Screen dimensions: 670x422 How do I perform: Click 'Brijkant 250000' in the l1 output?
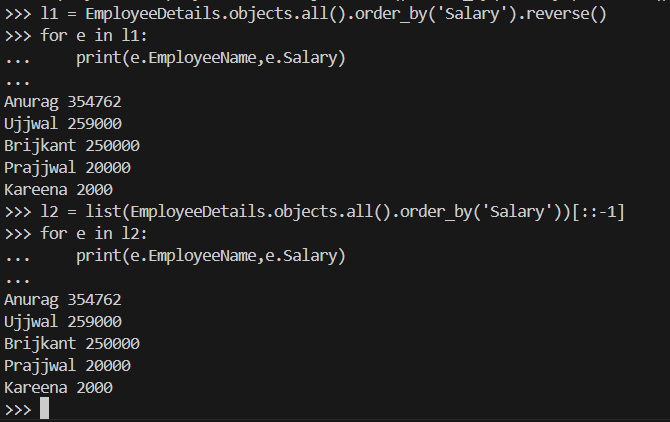pyautogui.click(x=71, y=146)
